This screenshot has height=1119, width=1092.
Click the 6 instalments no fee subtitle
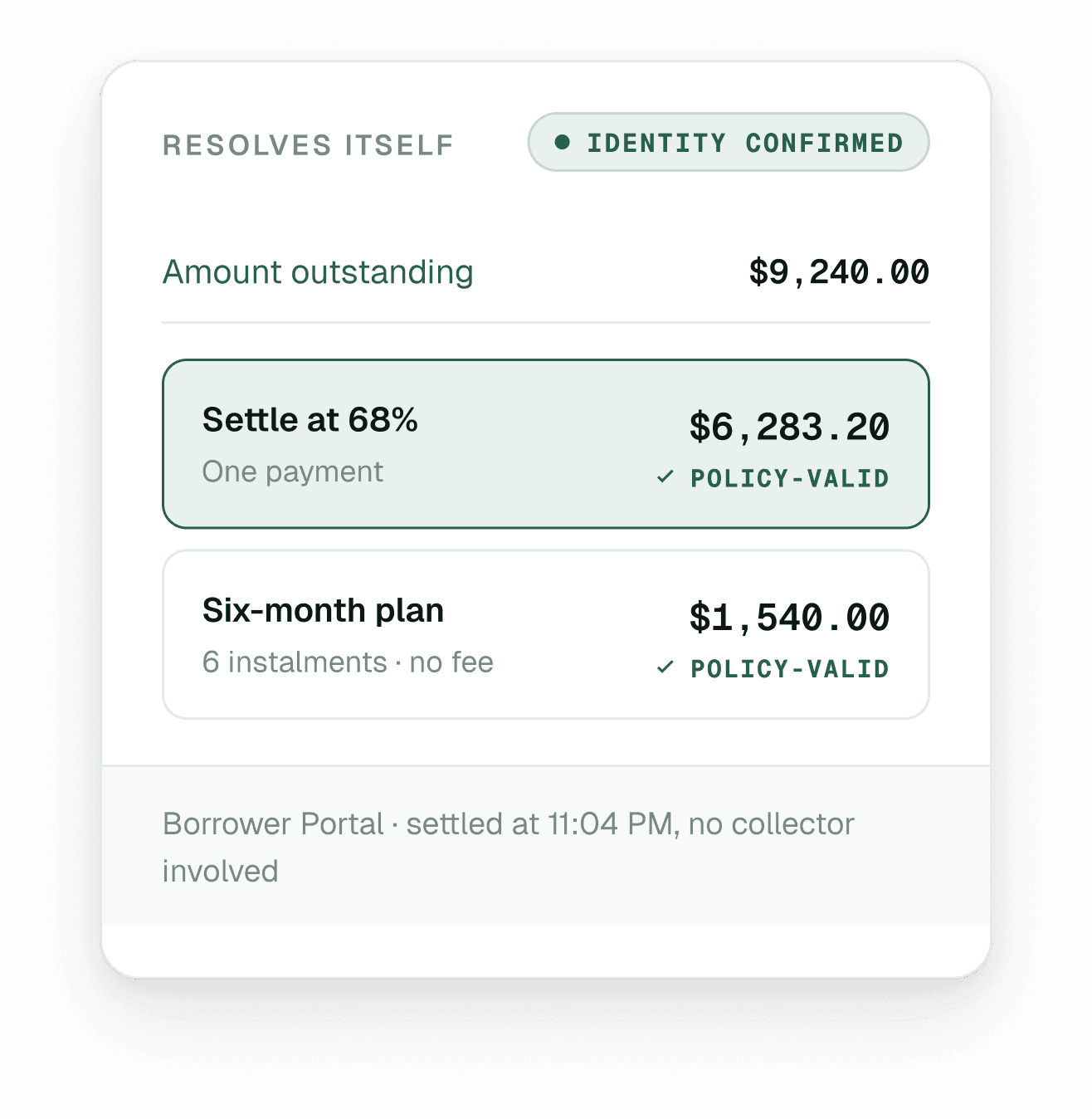(x=348, y=662)
